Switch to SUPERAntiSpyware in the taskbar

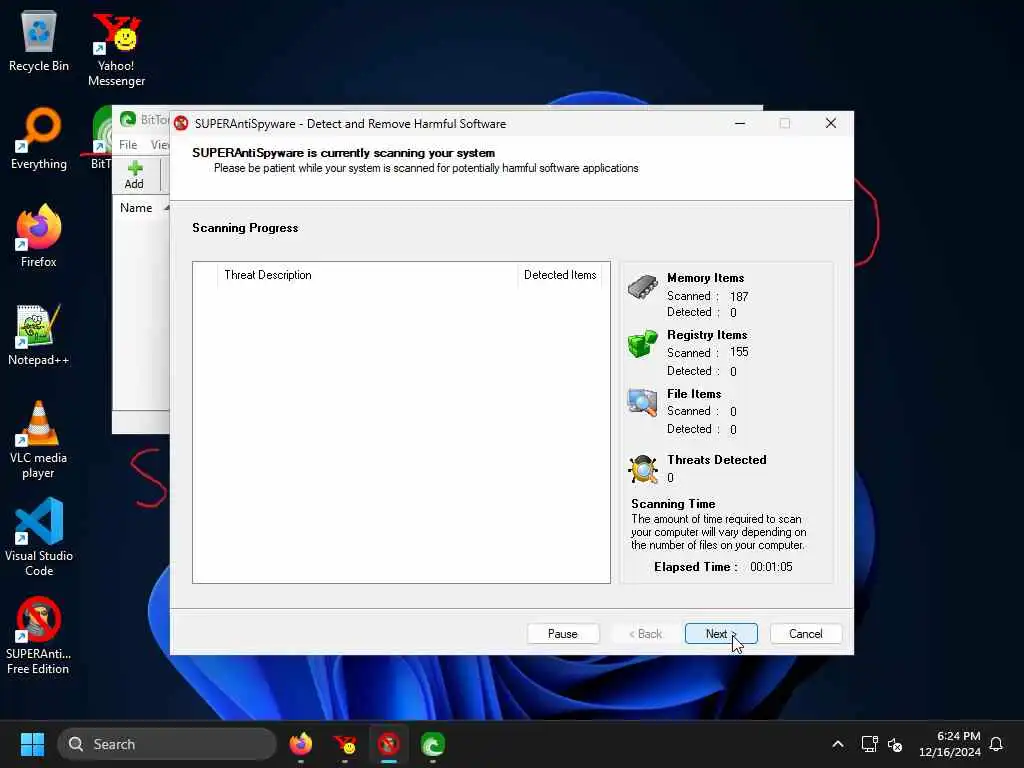click(x=389, y=744)
